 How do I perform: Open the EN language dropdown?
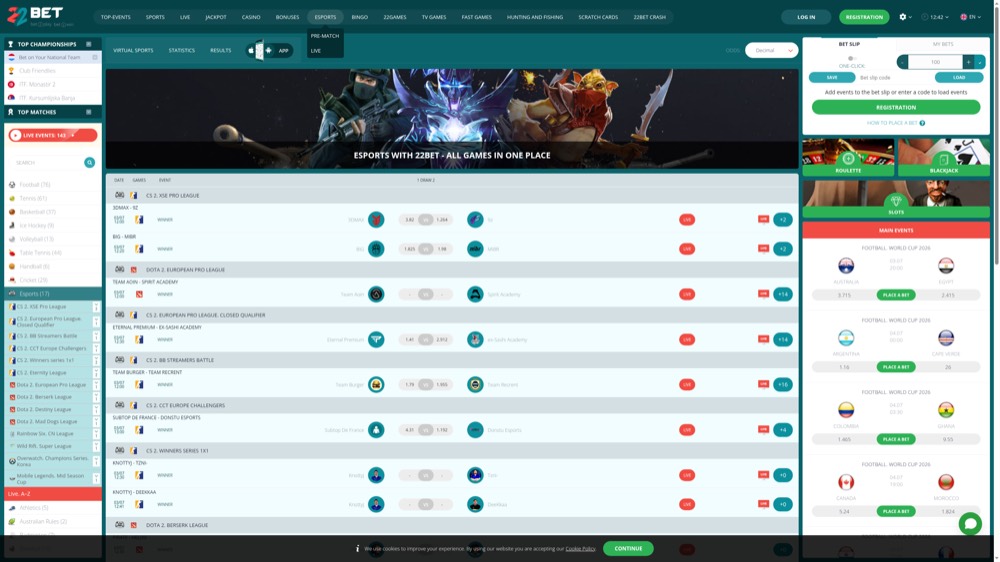tap(971, 17)
